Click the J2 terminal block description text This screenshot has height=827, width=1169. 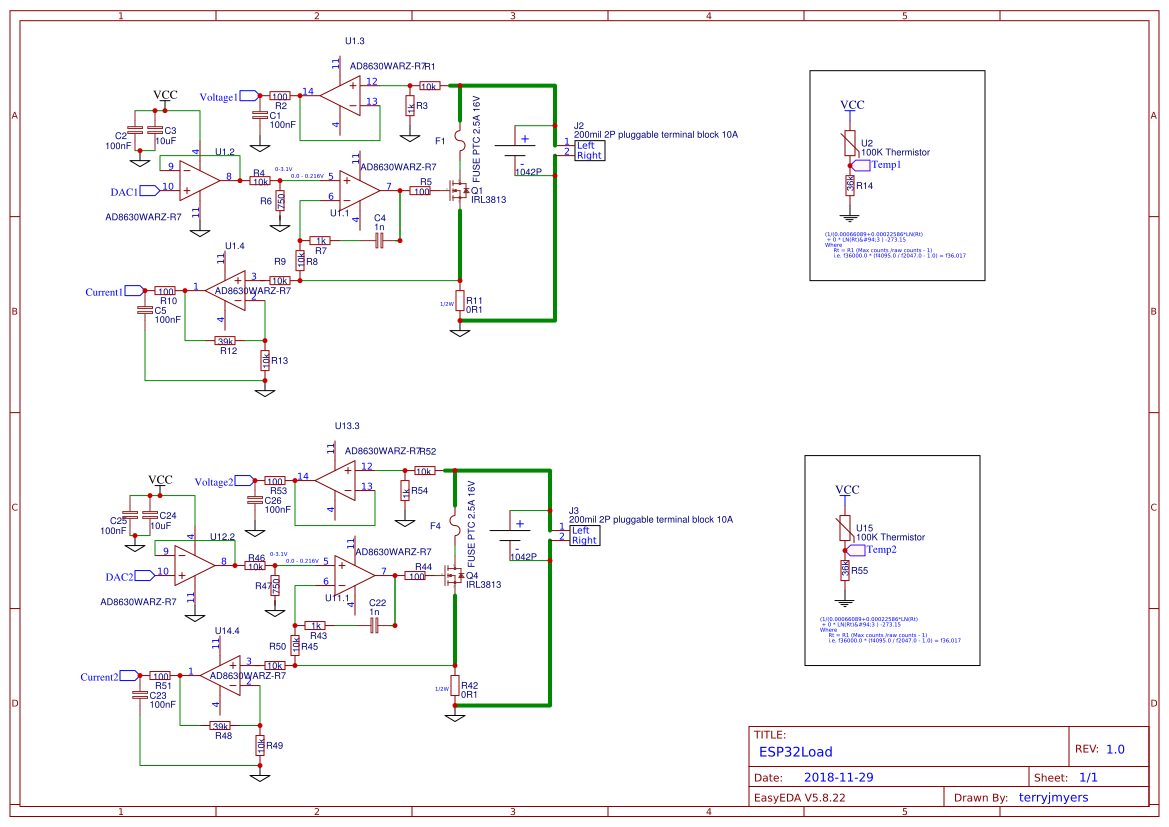pos(656,135)
